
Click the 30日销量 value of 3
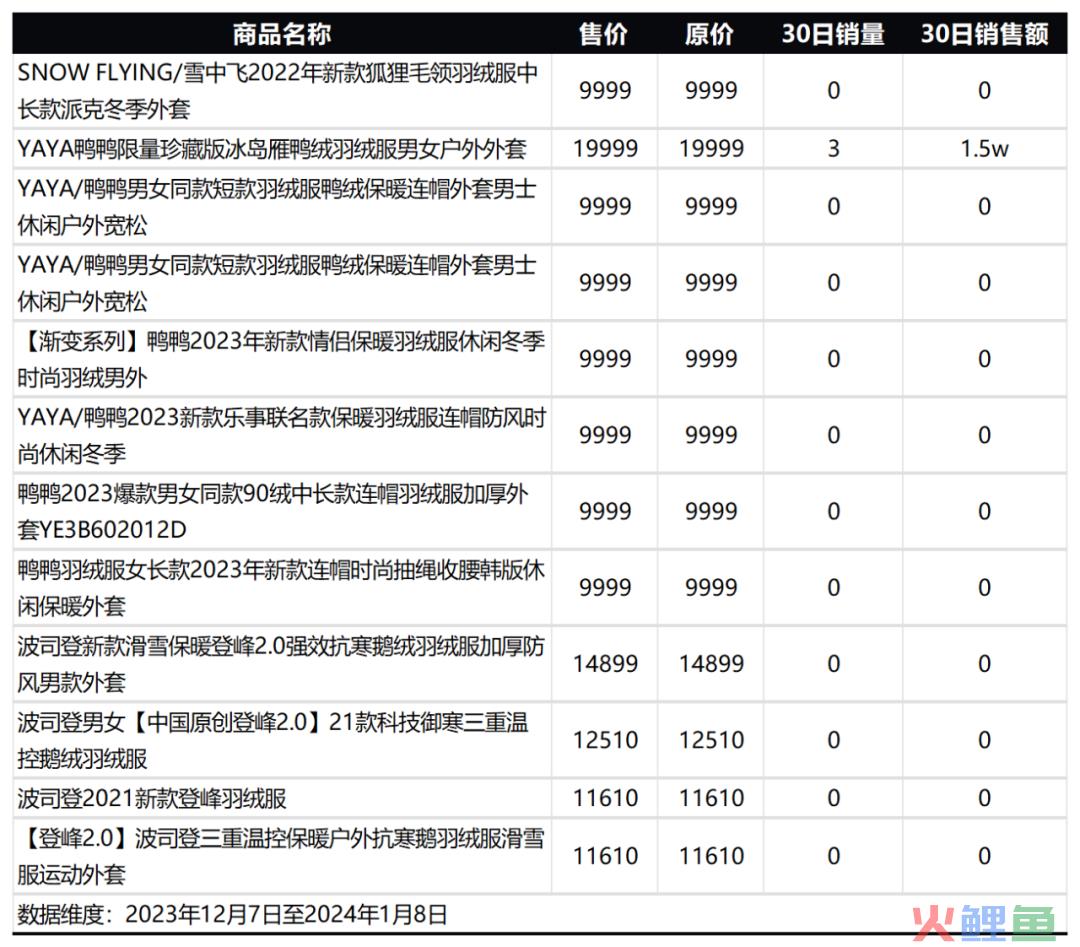[x=833, y=149]
